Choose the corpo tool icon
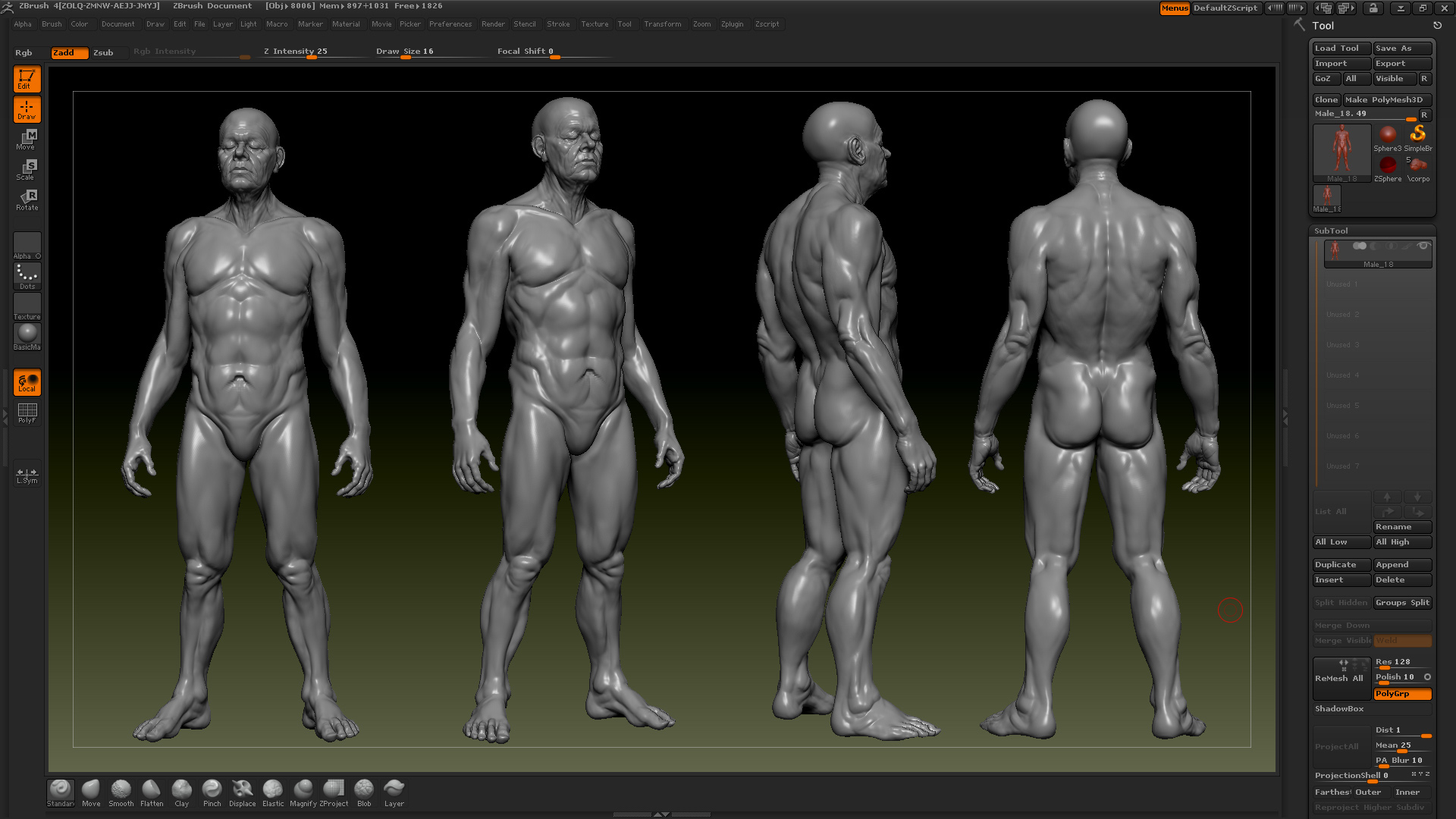1456x819 pixels. pos(1418,168)
